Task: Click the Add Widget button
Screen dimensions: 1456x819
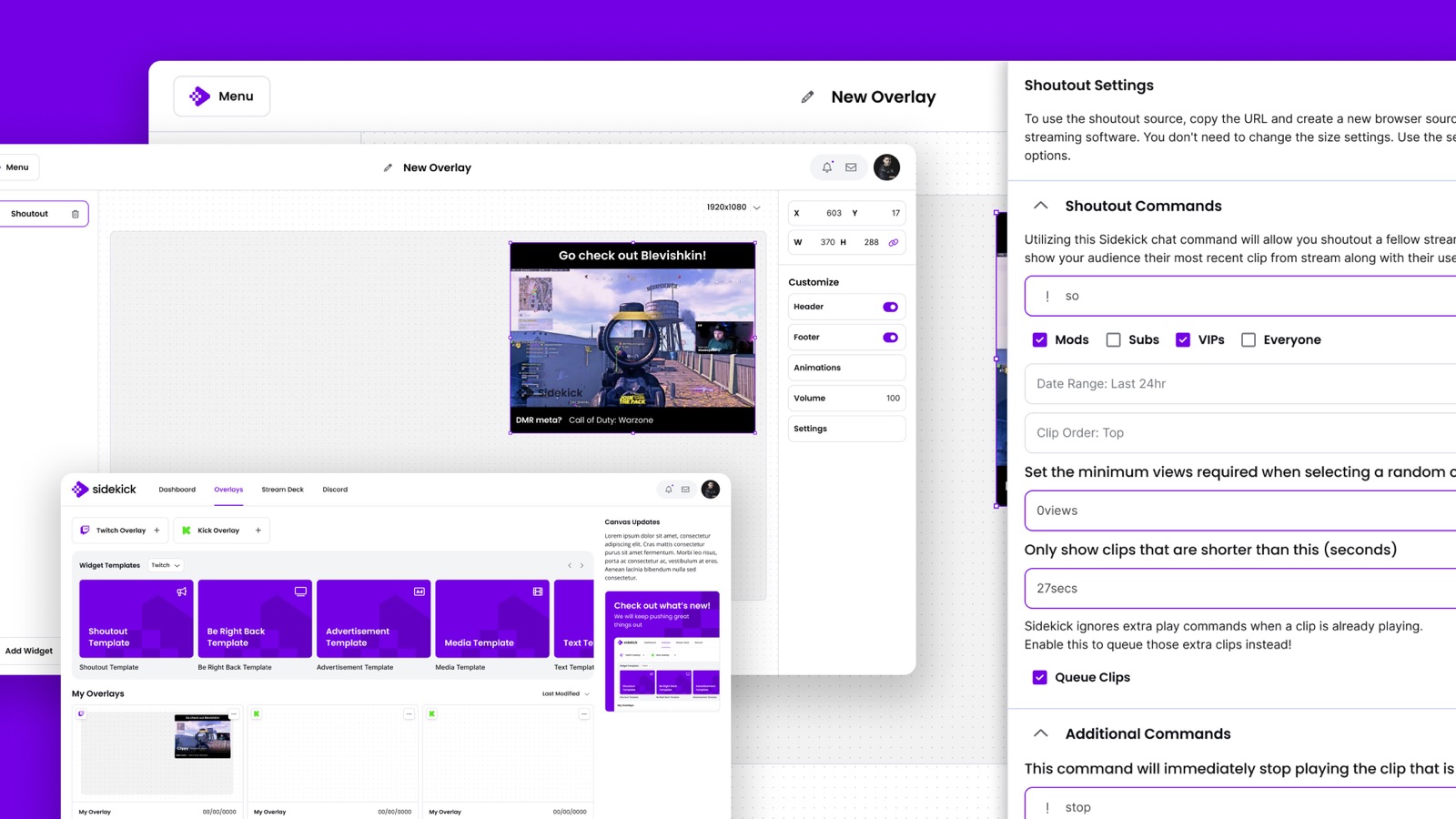Action: [29, 651]
